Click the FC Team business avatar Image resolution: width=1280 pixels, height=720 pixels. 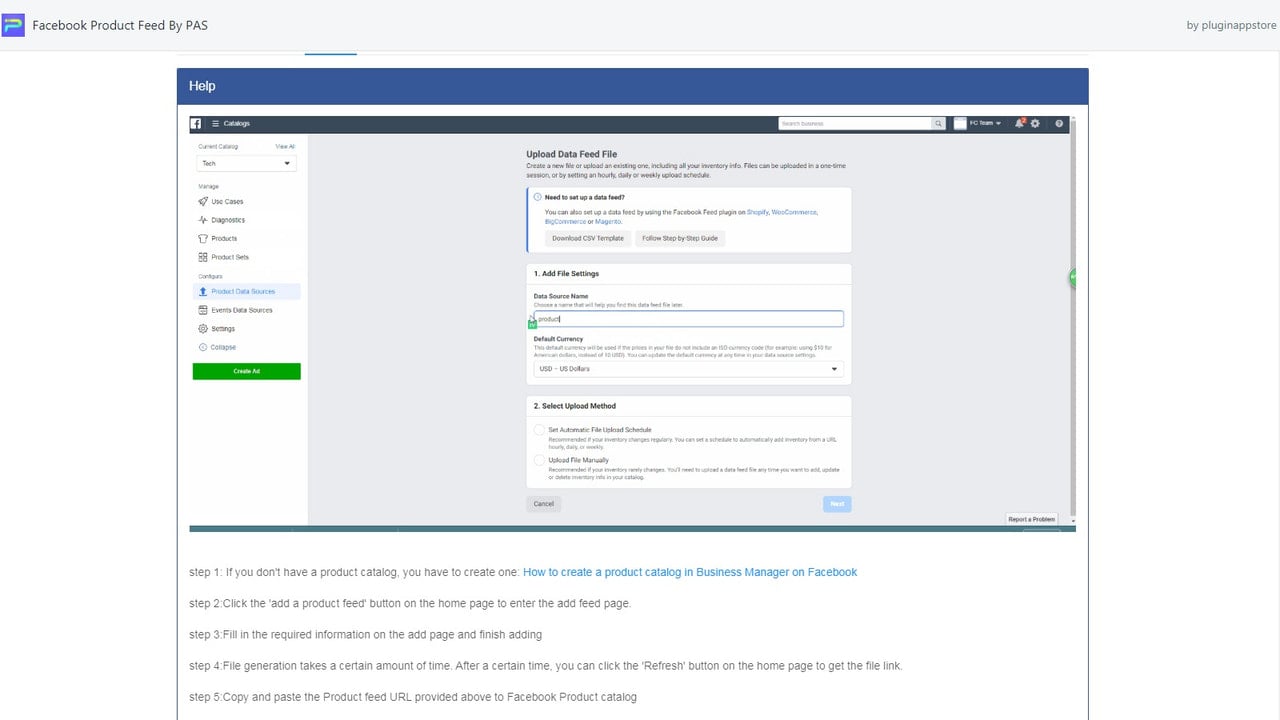pyautogui.click(x=960, y=123)
